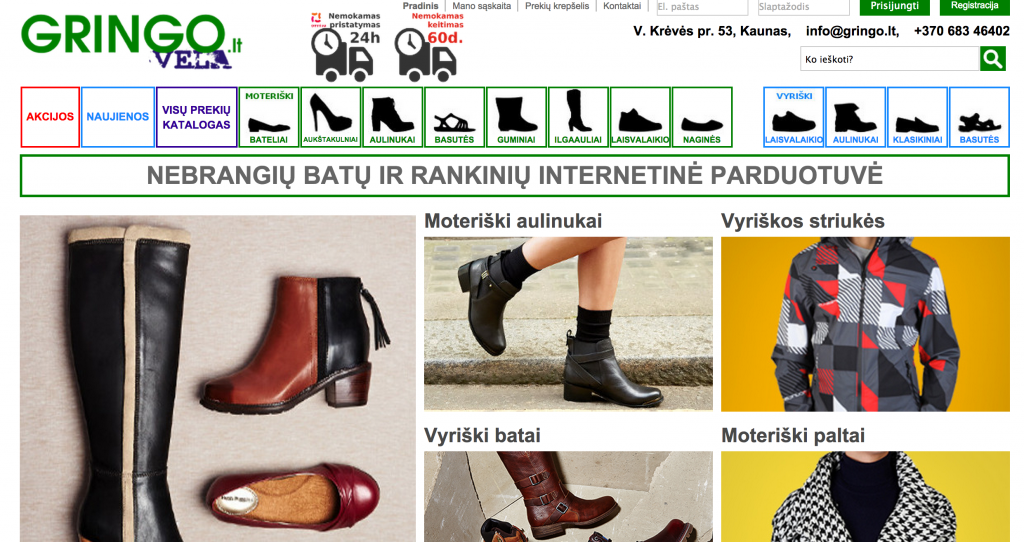The image size is (1024, 542).
Task: Focus the Ko ieškoti search field
Action: click(x=890, y=59)
